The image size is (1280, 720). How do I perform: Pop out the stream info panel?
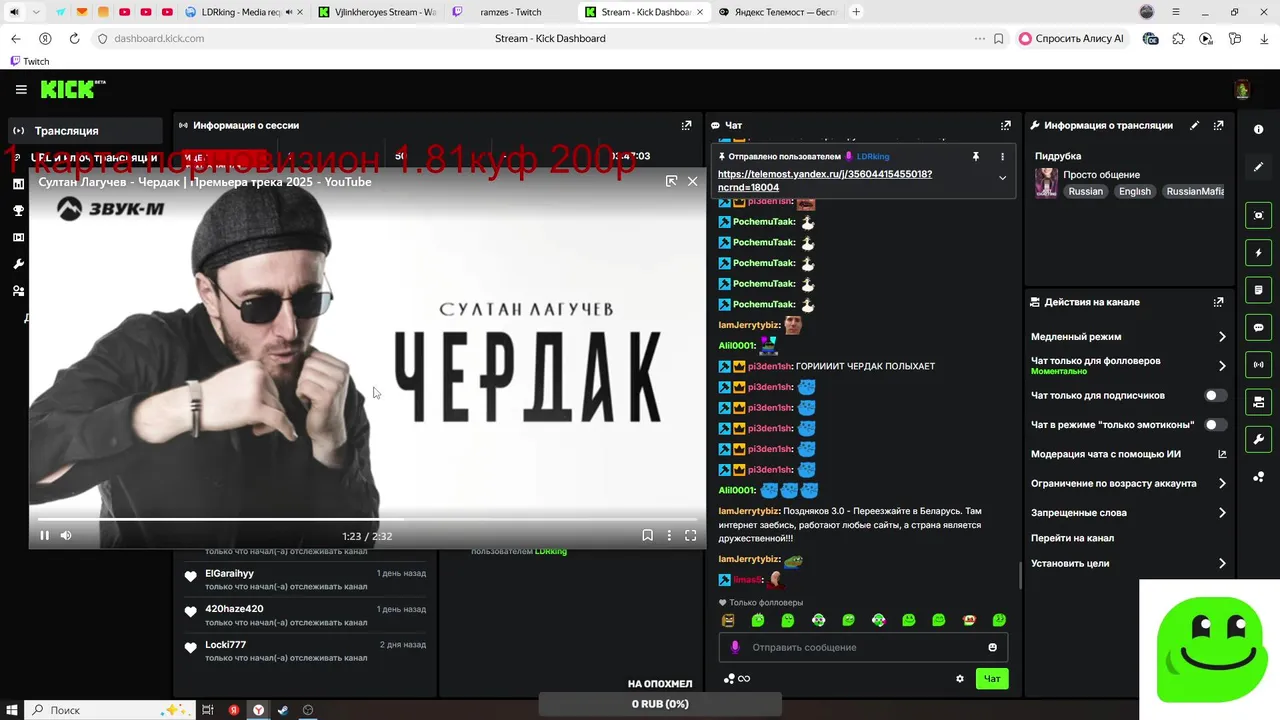point(1218,125)
